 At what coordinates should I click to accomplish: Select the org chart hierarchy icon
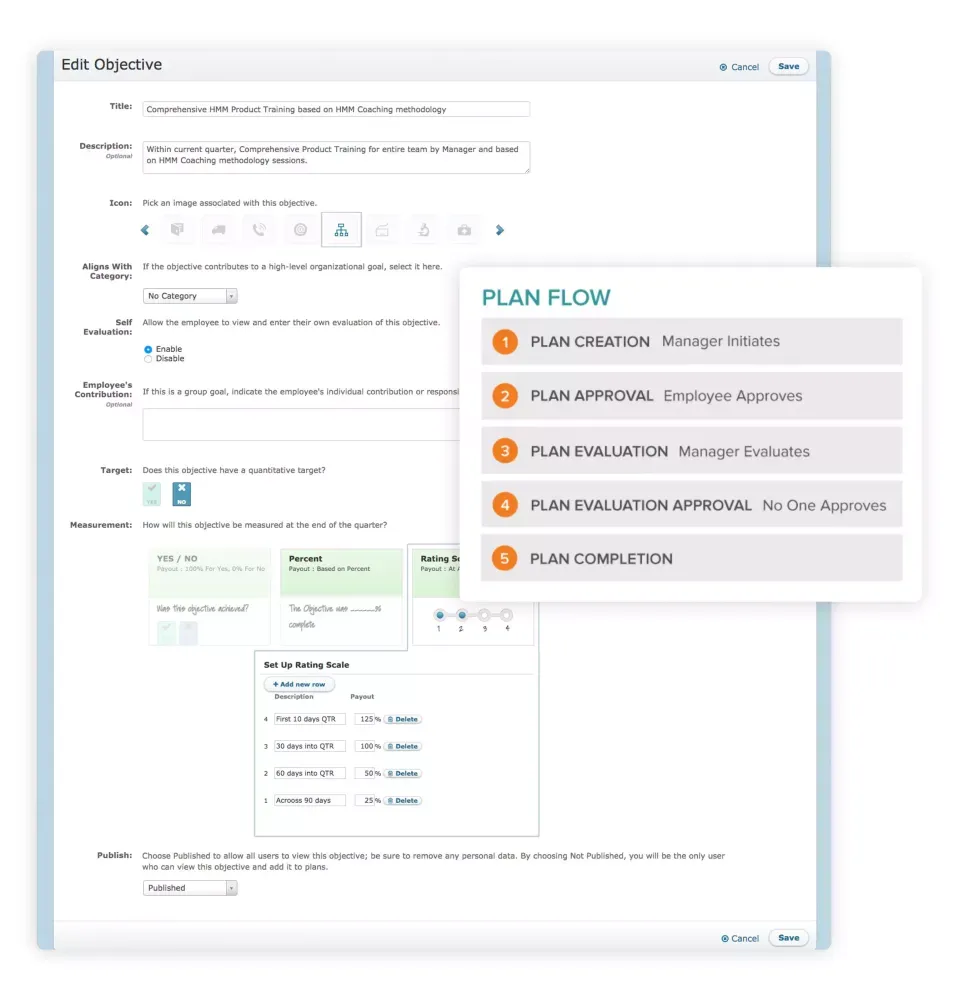tap(341, 230)
